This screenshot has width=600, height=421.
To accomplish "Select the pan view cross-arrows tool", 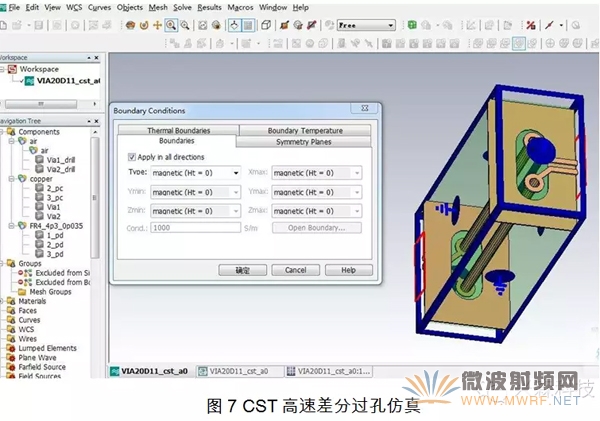I will click(x=157, y=25).
